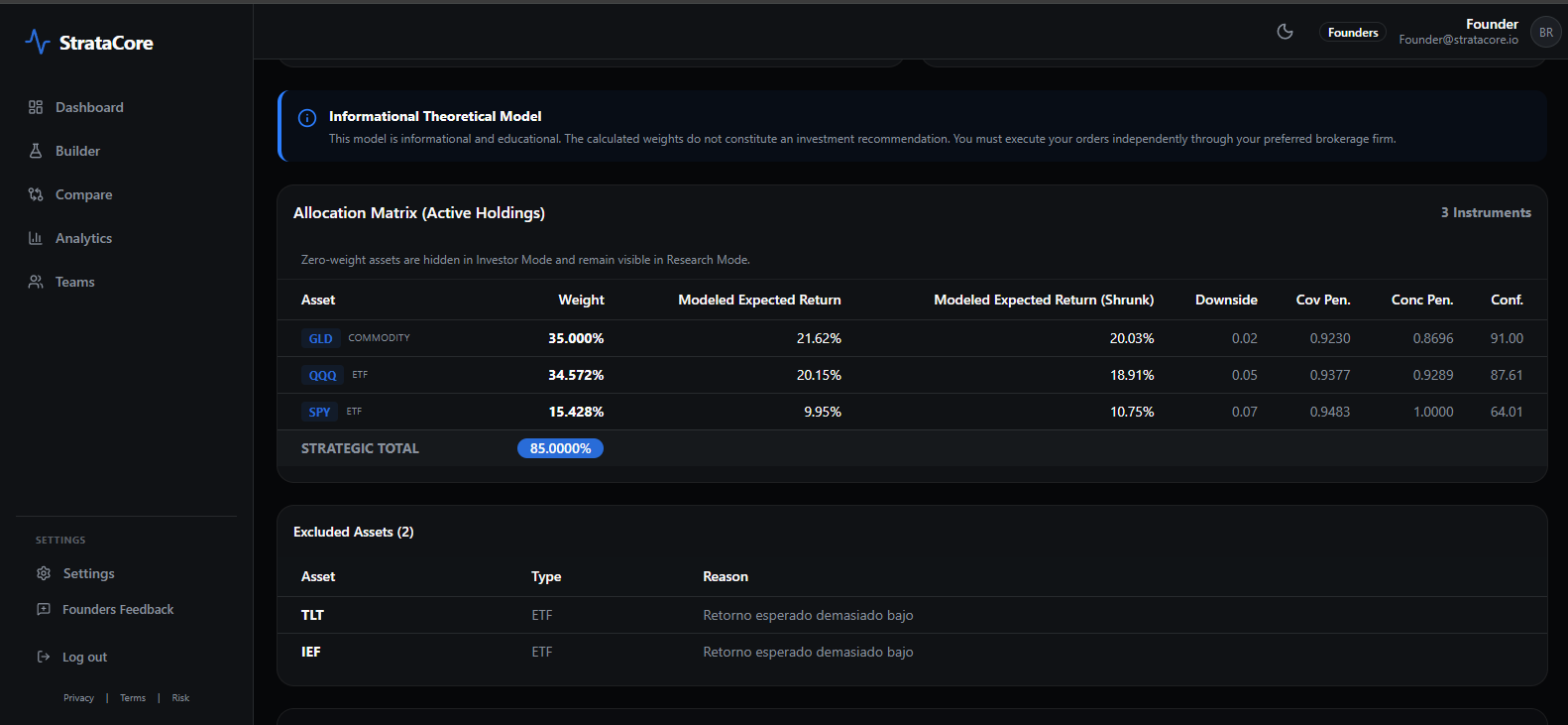Screen dimensions: 1568x725
Task: Open the Settings page label
Action: click(x=88, y=573)
